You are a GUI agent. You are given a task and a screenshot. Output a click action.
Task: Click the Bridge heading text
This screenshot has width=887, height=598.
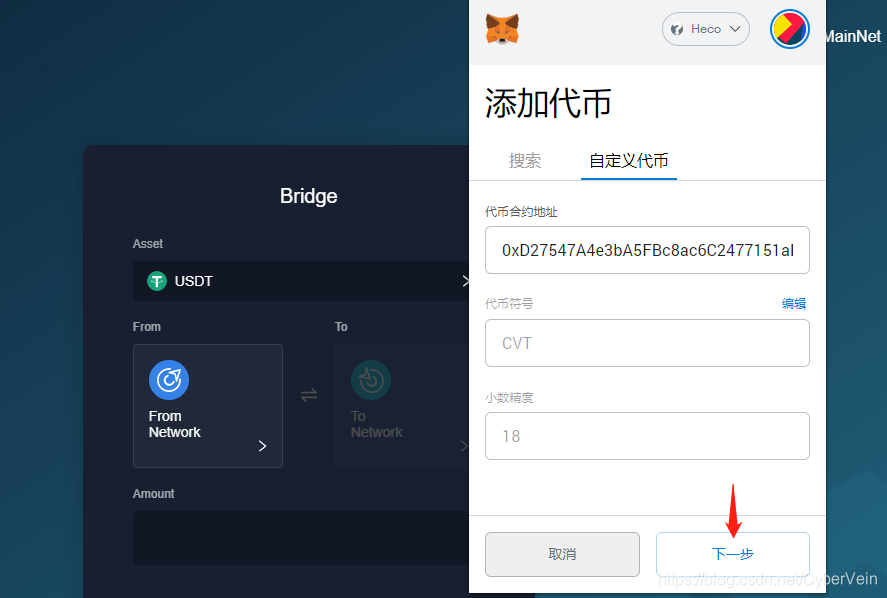(x=308, y=196)
